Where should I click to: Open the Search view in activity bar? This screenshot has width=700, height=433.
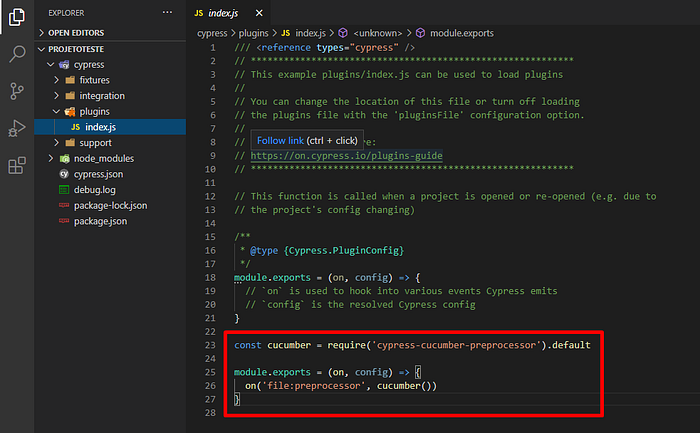click(17, 54)
